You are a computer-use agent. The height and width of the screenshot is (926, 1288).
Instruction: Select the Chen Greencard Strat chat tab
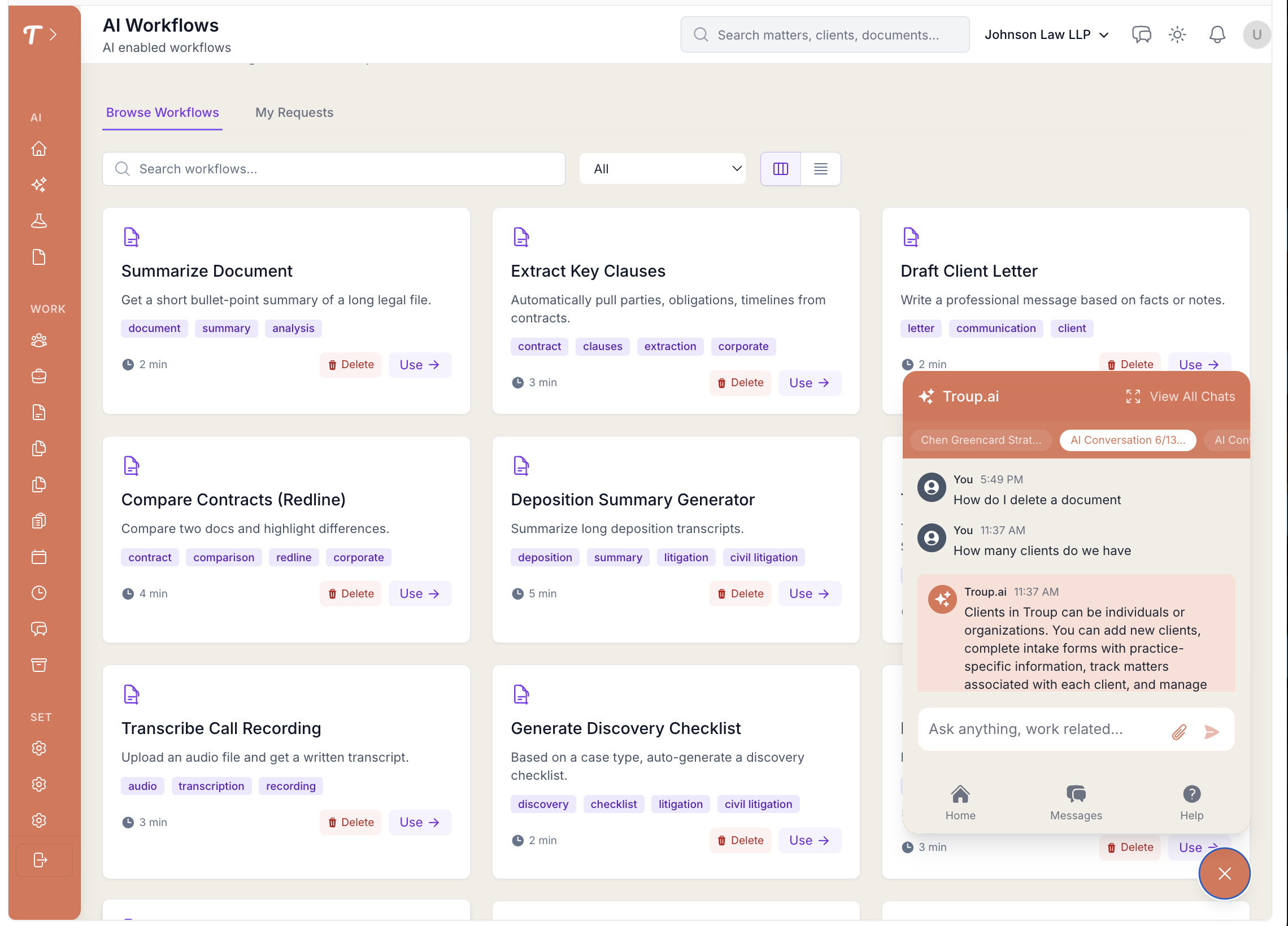click(980, 440)
